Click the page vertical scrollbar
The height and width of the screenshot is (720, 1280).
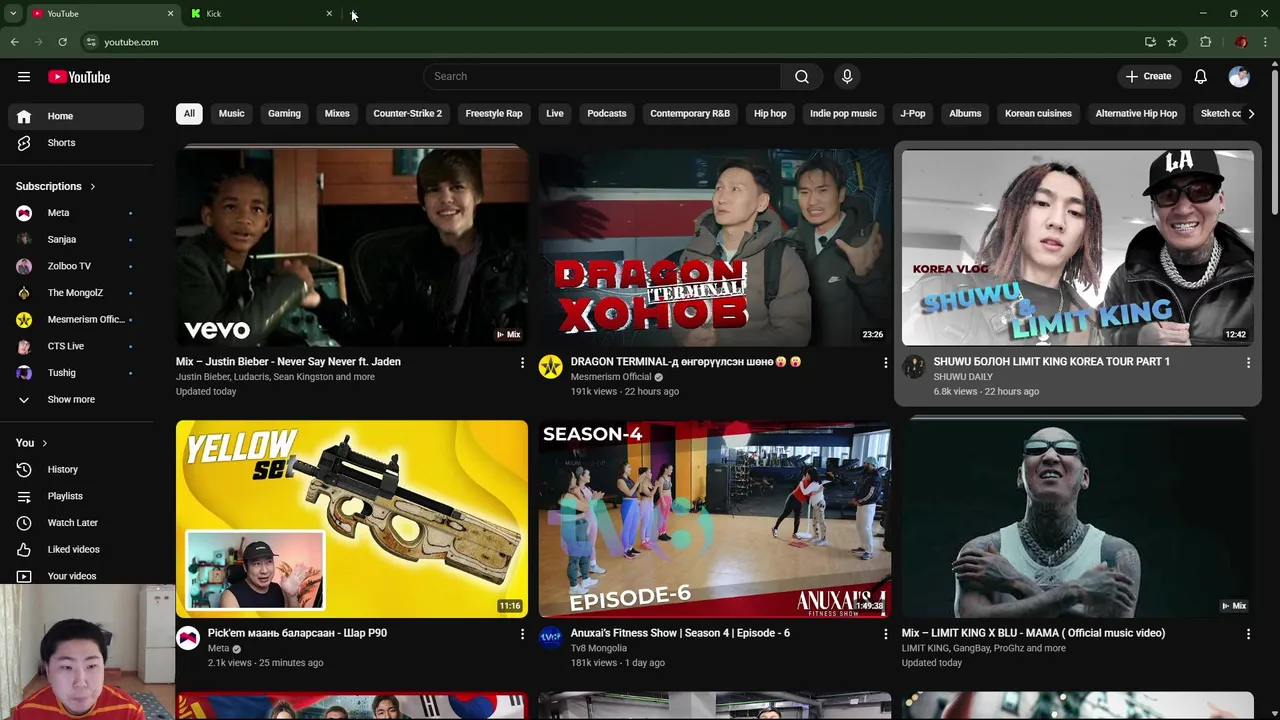[x=1274, y=140]
